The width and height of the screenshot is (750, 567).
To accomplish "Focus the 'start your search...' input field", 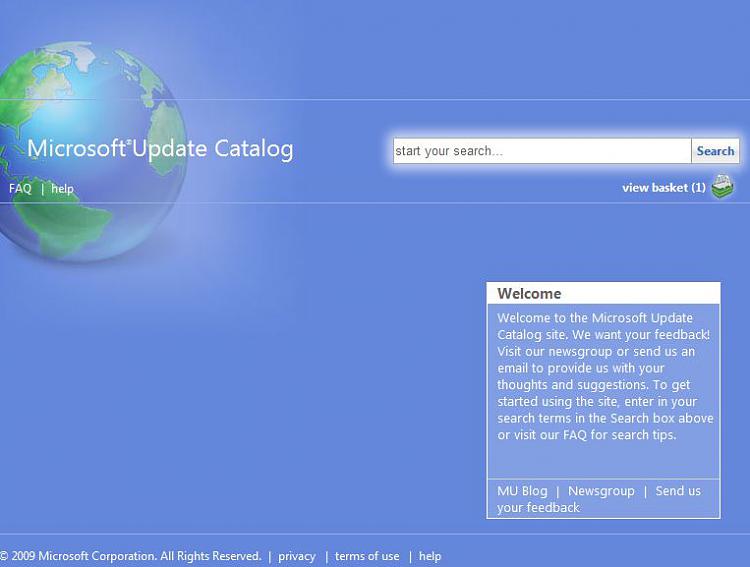I will coord(542,151).
